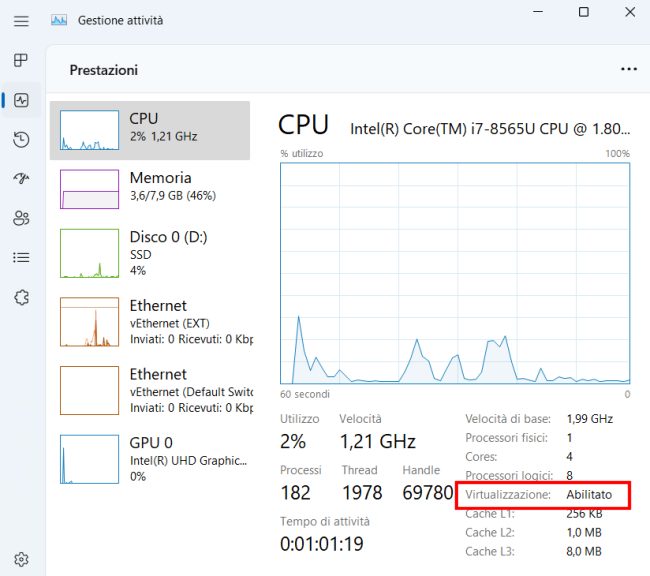
Task: Open the App history sidebar icon
Action: (21, 139)
